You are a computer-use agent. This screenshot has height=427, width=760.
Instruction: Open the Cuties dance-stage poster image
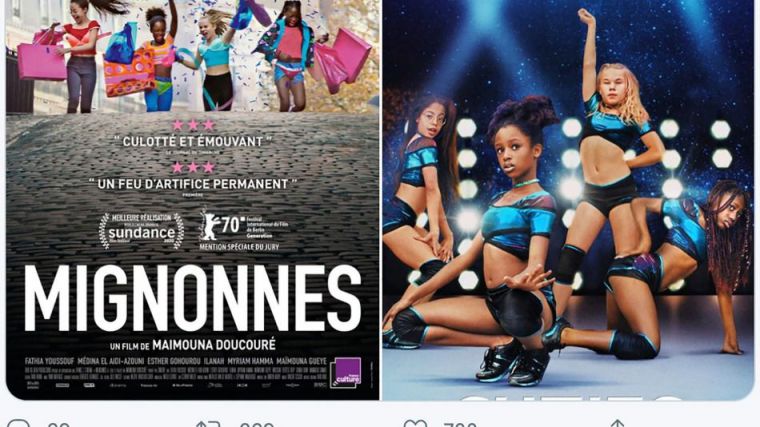pos(569,200)
